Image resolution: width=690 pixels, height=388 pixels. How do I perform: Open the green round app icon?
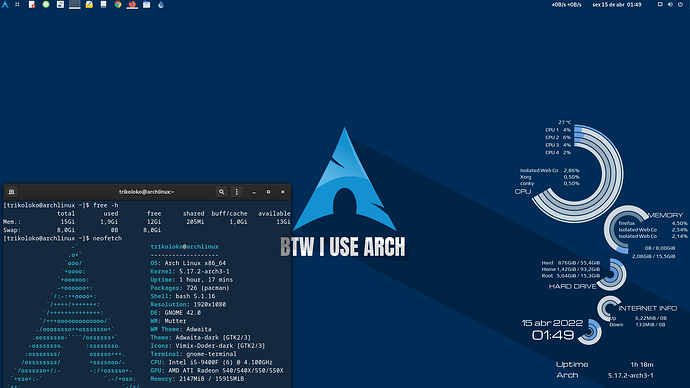point(46,4)
